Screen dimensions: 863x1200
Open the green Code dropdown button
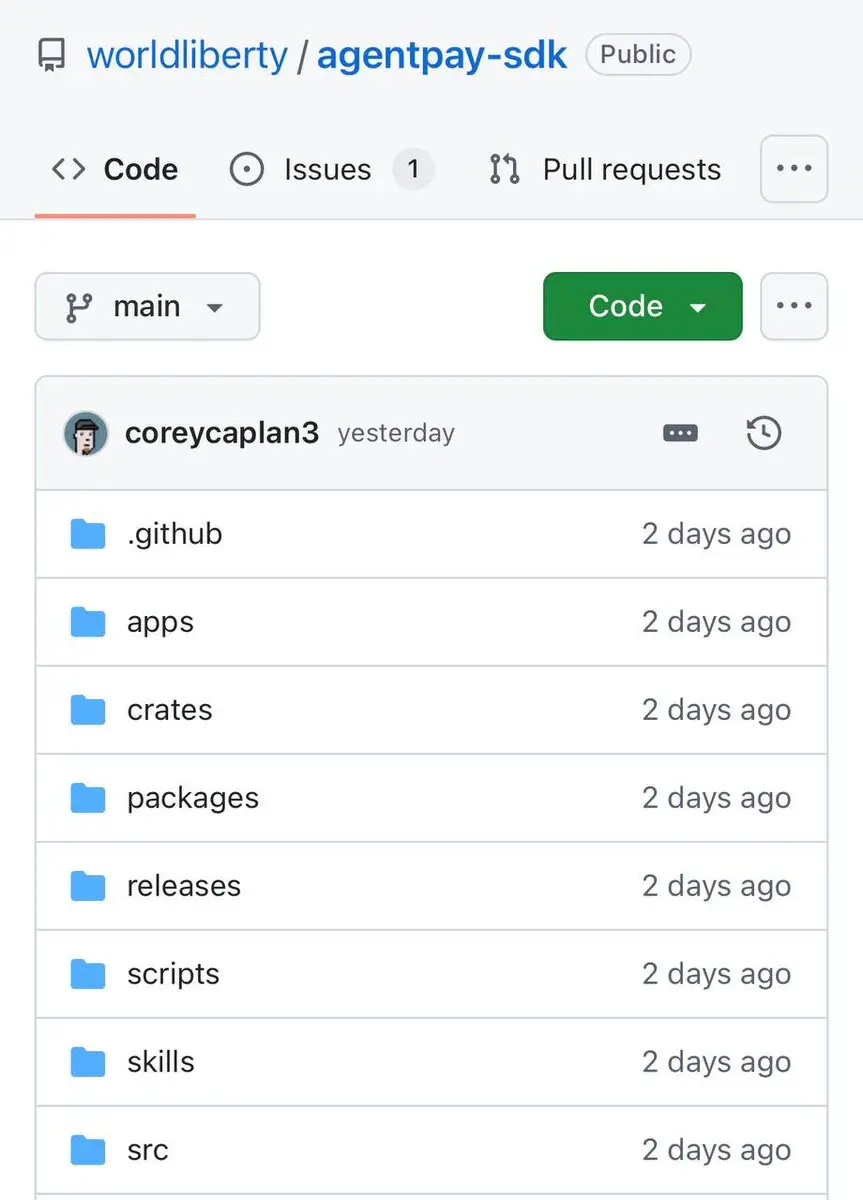tap(643, 306)
